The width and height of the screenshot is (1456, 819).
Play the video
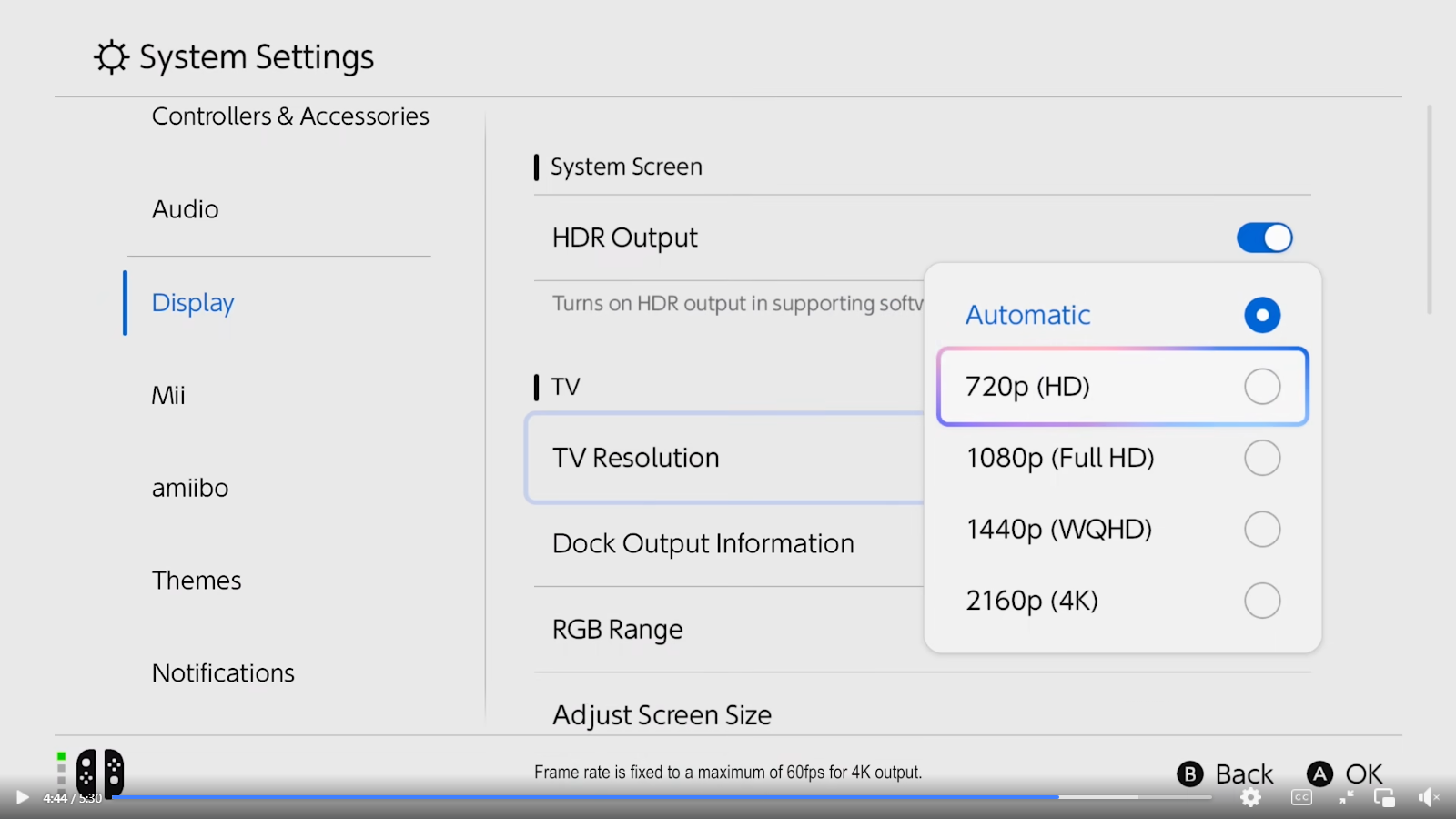(22, 798)
